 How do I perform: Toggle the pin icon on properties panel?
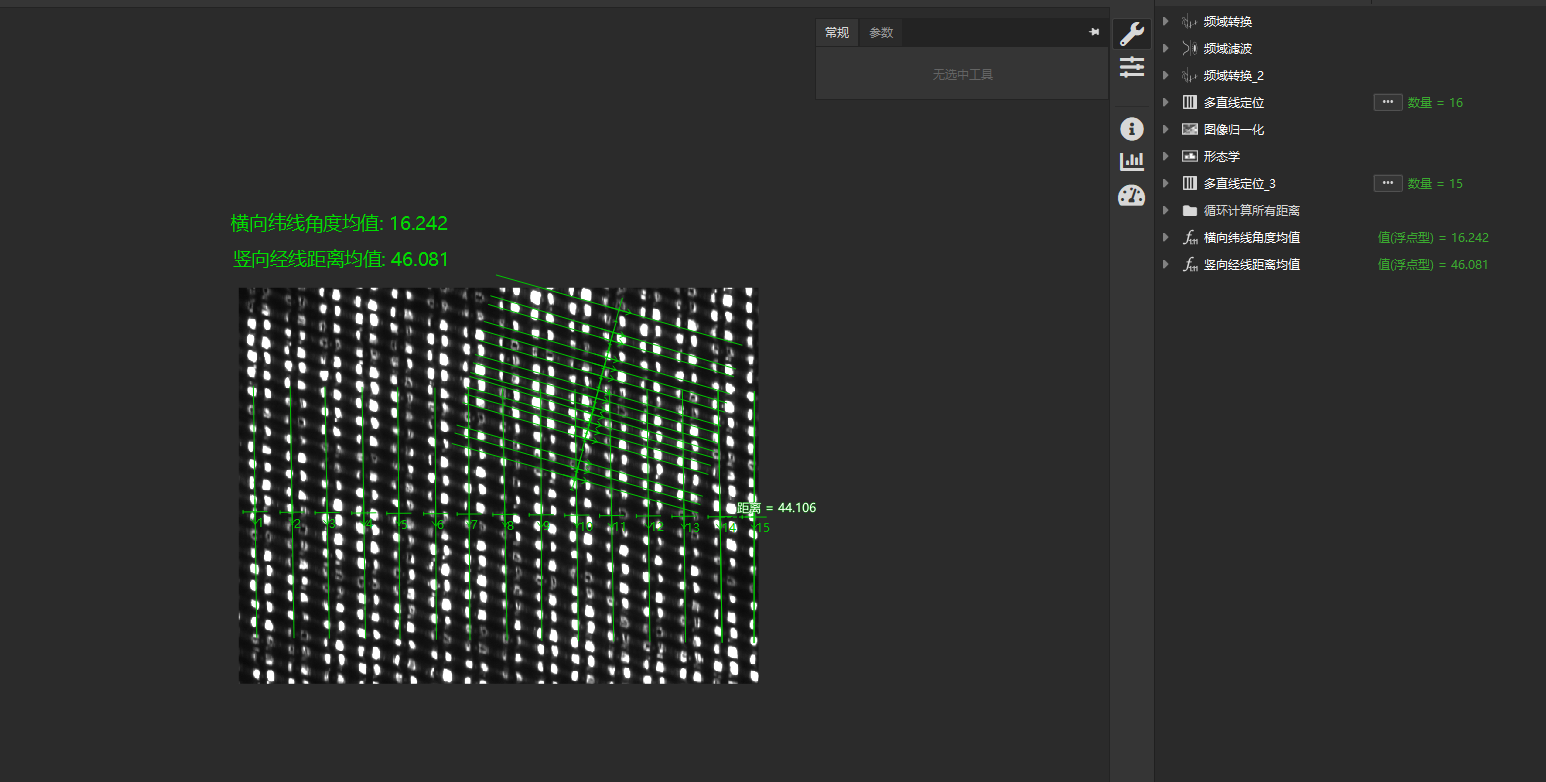pos(1094,33)
